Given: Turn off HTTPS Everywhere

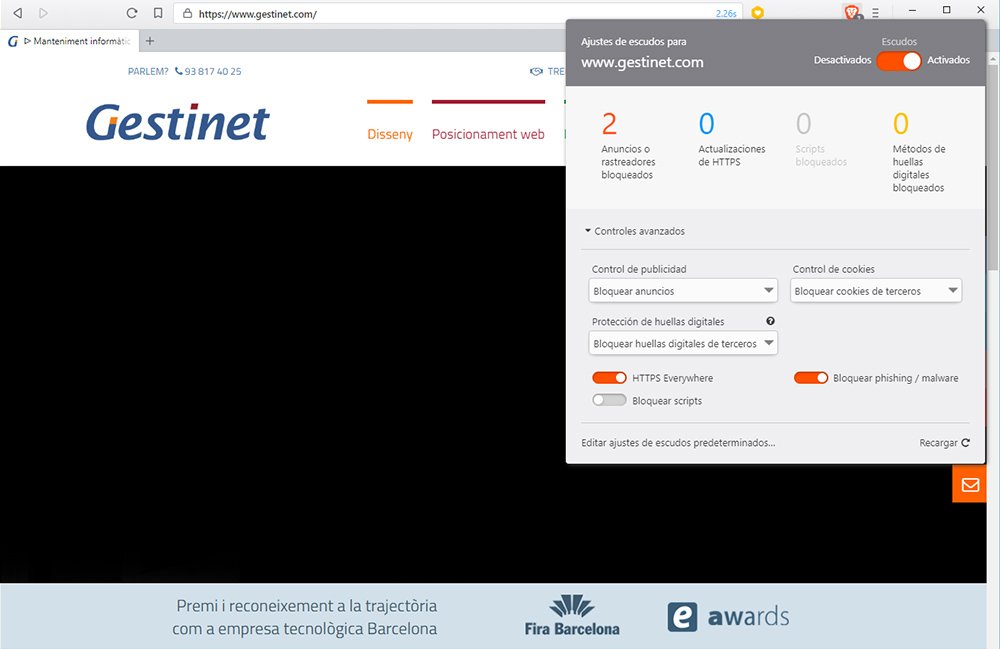Looking at the screenshot, I should (609, 377).
